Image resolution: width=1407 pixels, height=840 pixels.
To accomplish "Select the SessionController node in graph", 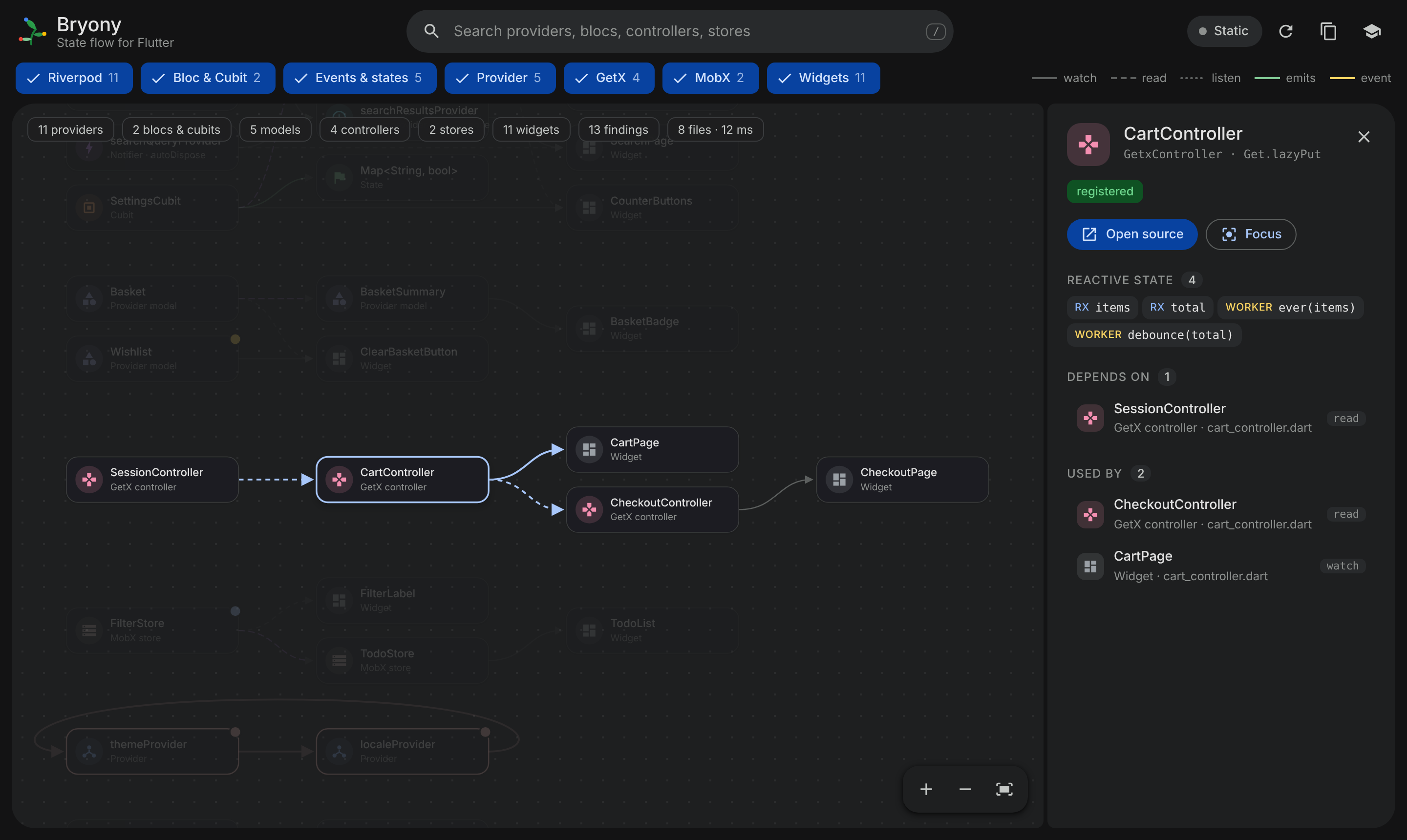I will pos(152,480).
